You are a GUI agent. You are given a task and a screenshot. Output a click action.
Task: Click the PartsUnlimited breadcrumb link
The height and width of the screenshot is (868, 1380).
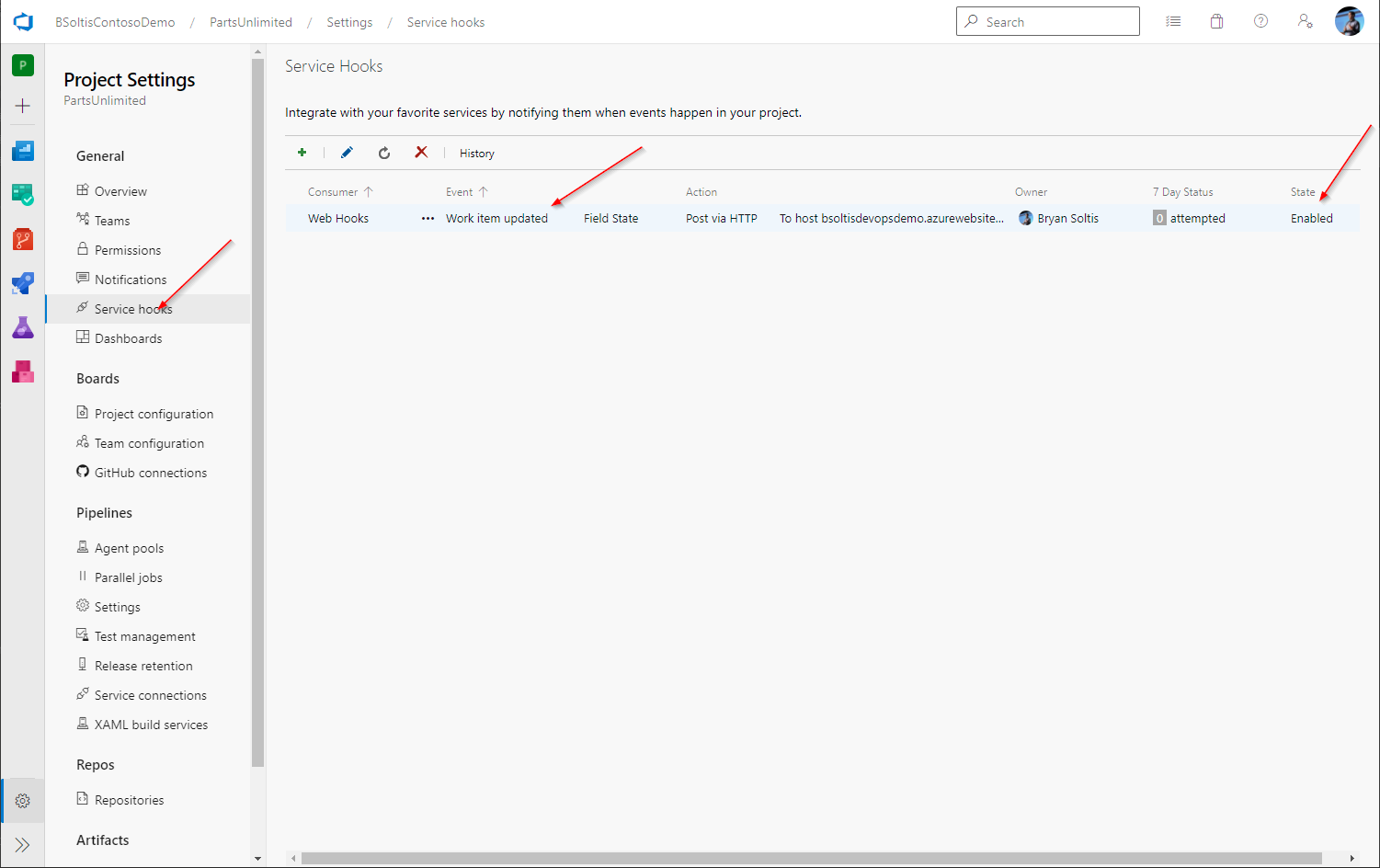point(250,22)
